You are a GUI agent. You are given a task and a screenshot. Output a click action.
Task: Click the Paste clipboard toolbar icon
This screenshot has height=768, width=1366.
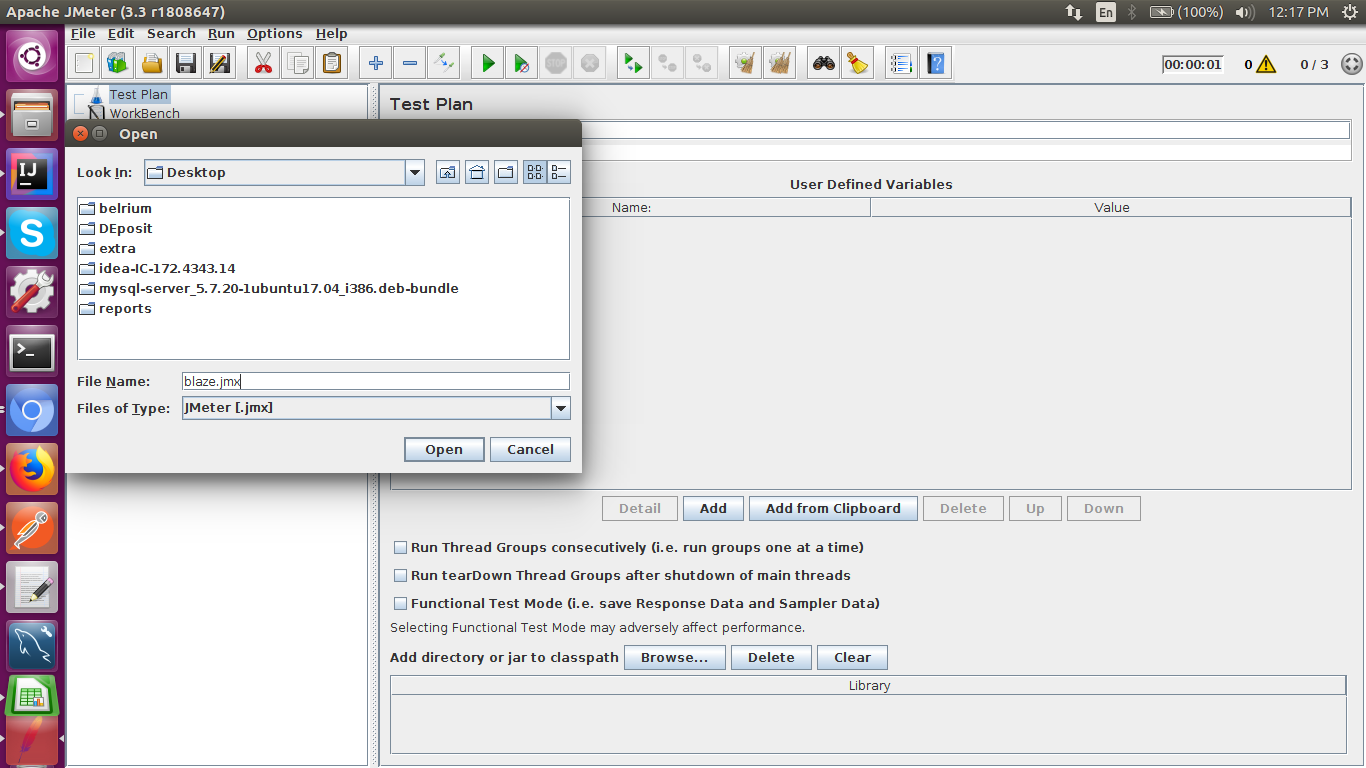pyautogui.click(x=331, y=64)
